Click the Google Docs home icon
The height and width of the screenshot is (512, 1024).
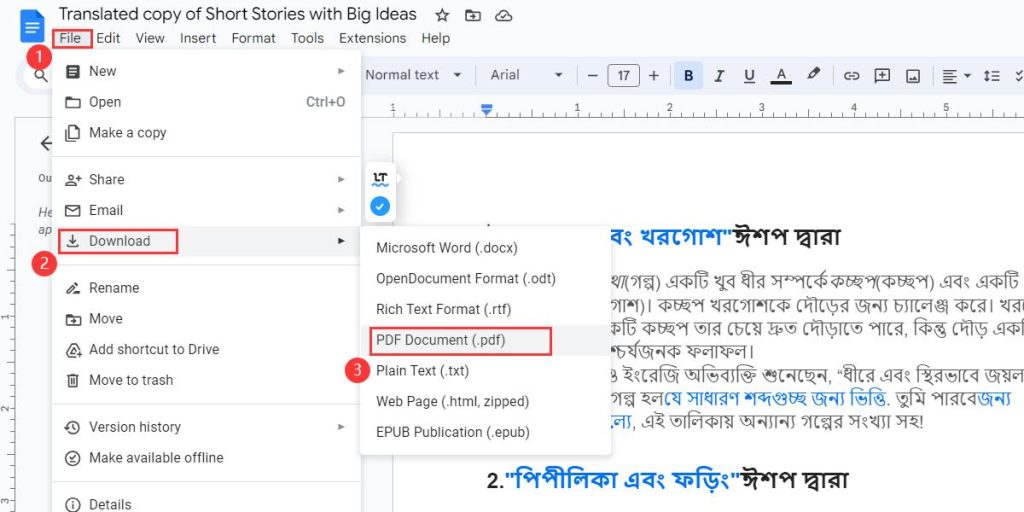click(x=32, y=26)
